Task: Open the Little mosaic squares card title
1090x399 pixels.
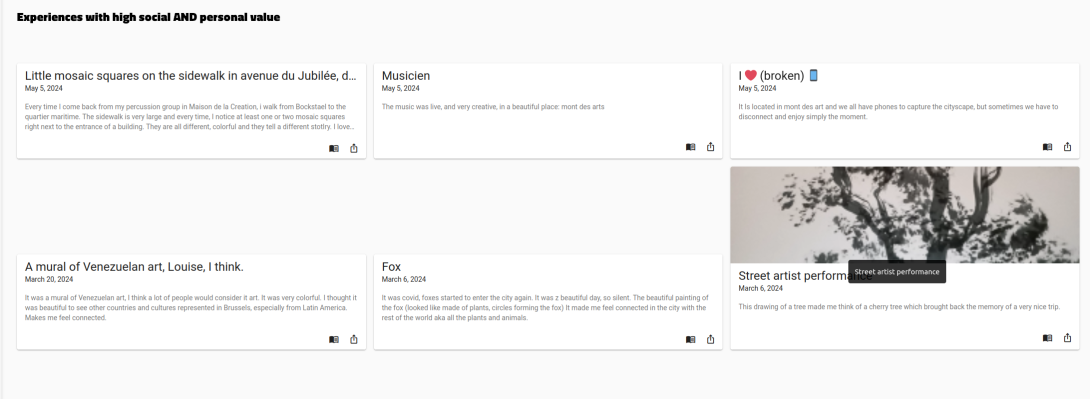Action: [x=190, y=76]
